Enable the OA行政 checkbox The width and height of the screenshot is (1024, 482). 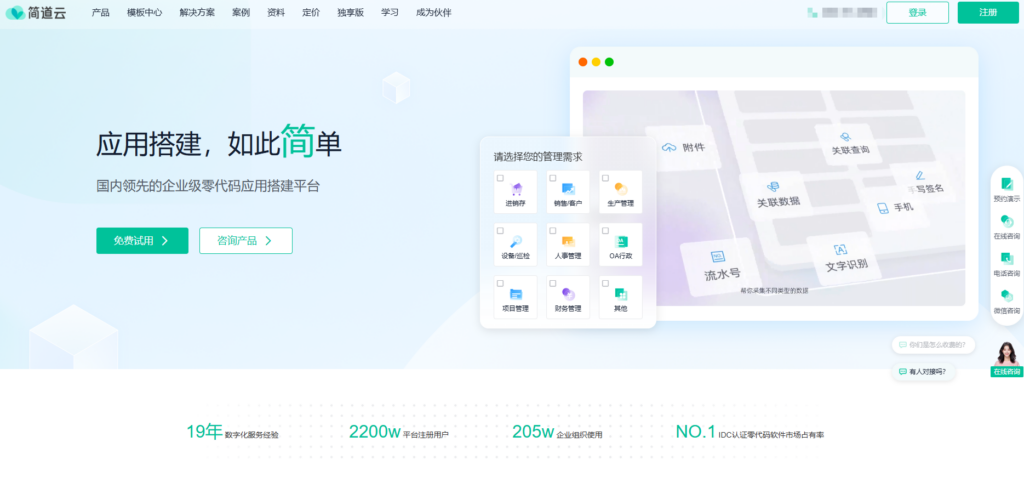(605, 231)
